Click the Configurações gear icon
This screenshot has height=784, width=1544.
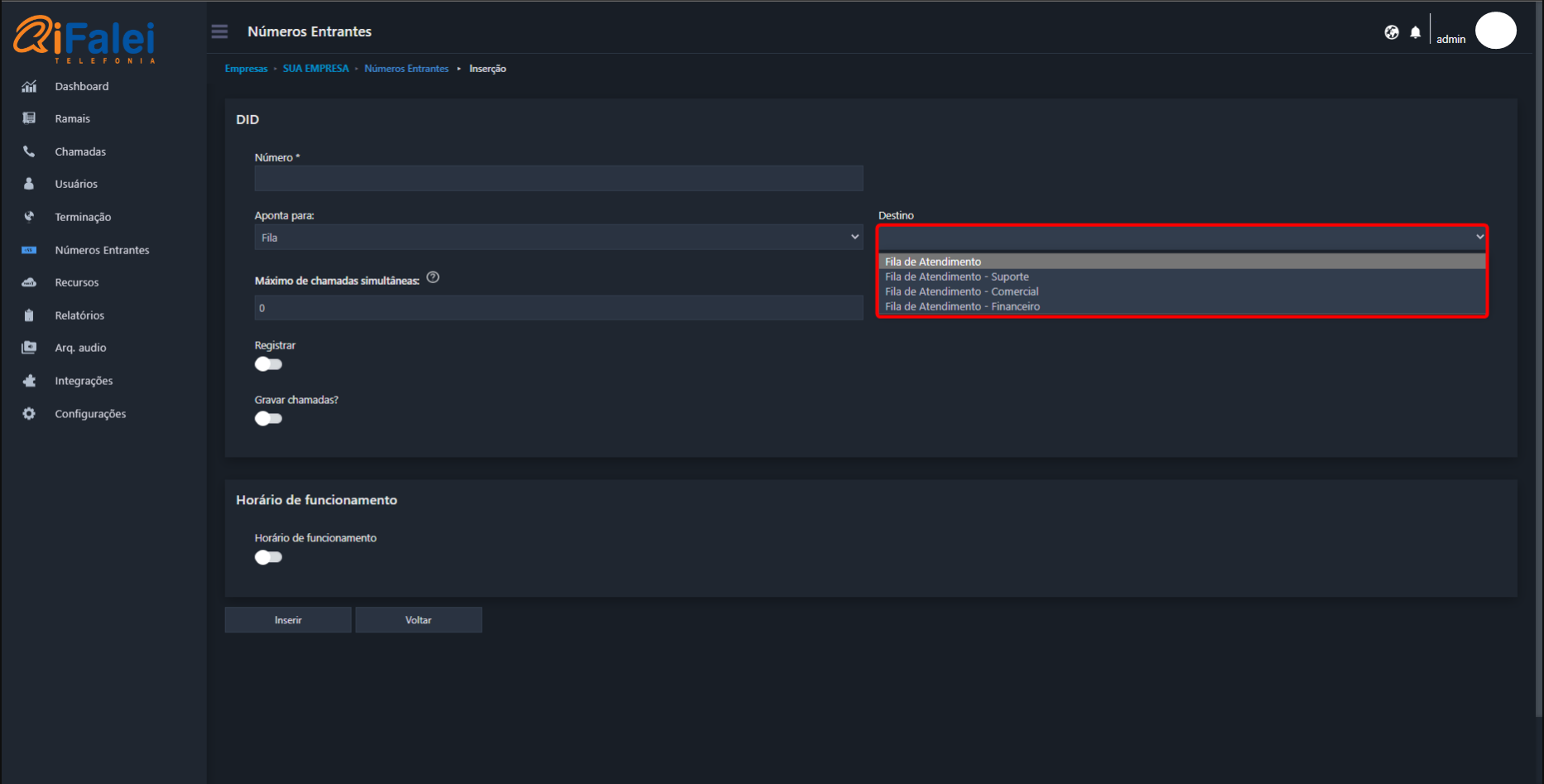coord(29,414)
